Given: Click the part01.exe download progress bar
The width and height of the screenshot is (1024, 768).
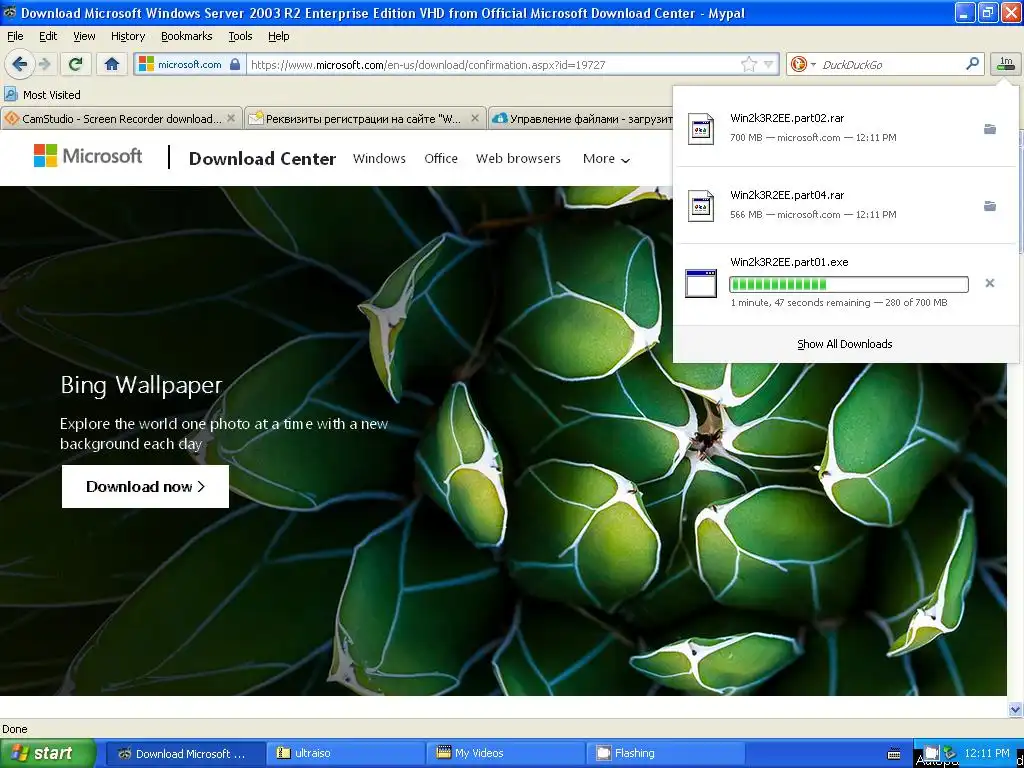Looking at the screenshot, I should (848, 284).
